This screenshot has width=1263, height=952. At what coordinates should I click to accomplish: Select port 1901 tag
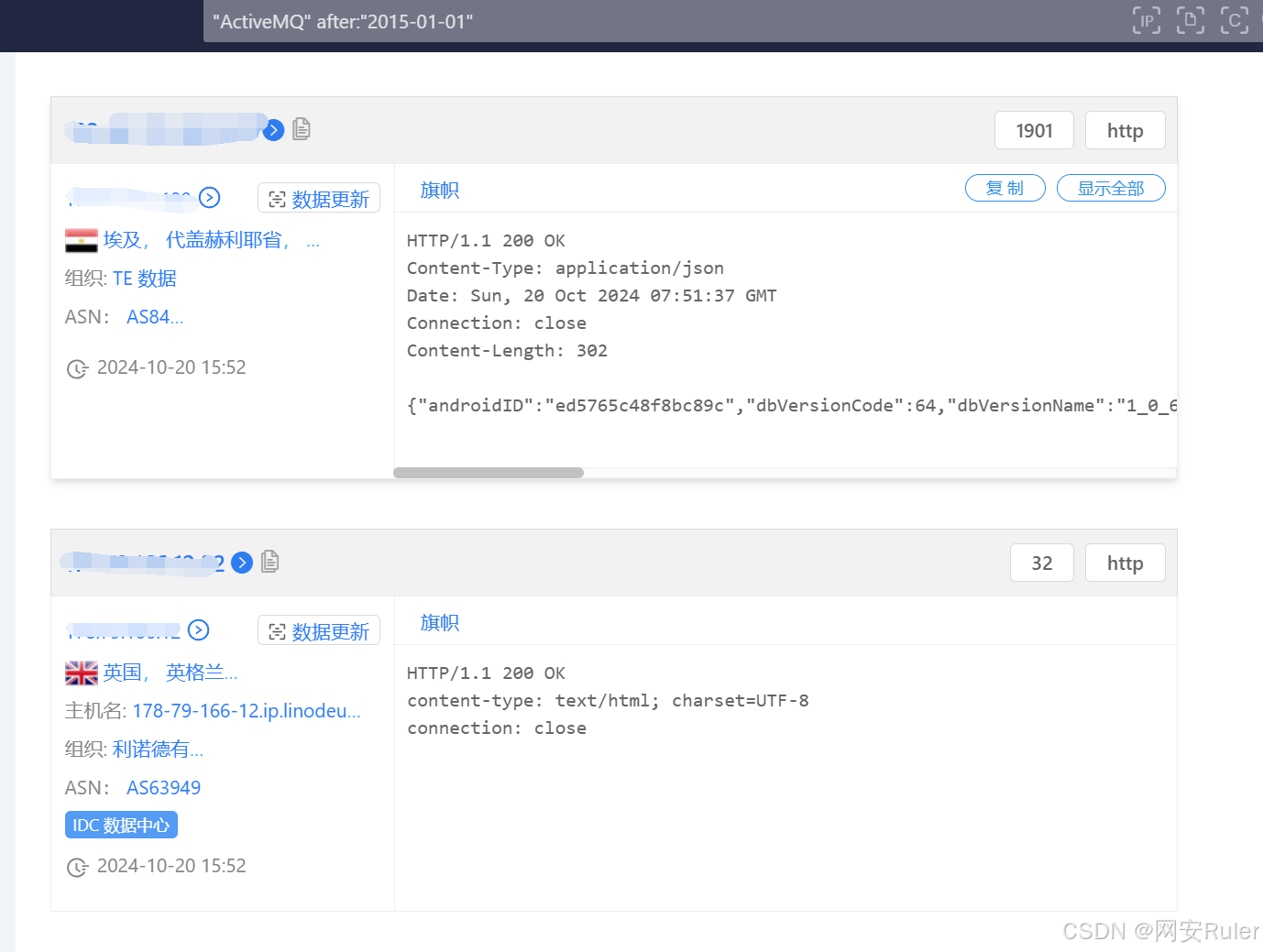coord(1034,131)
